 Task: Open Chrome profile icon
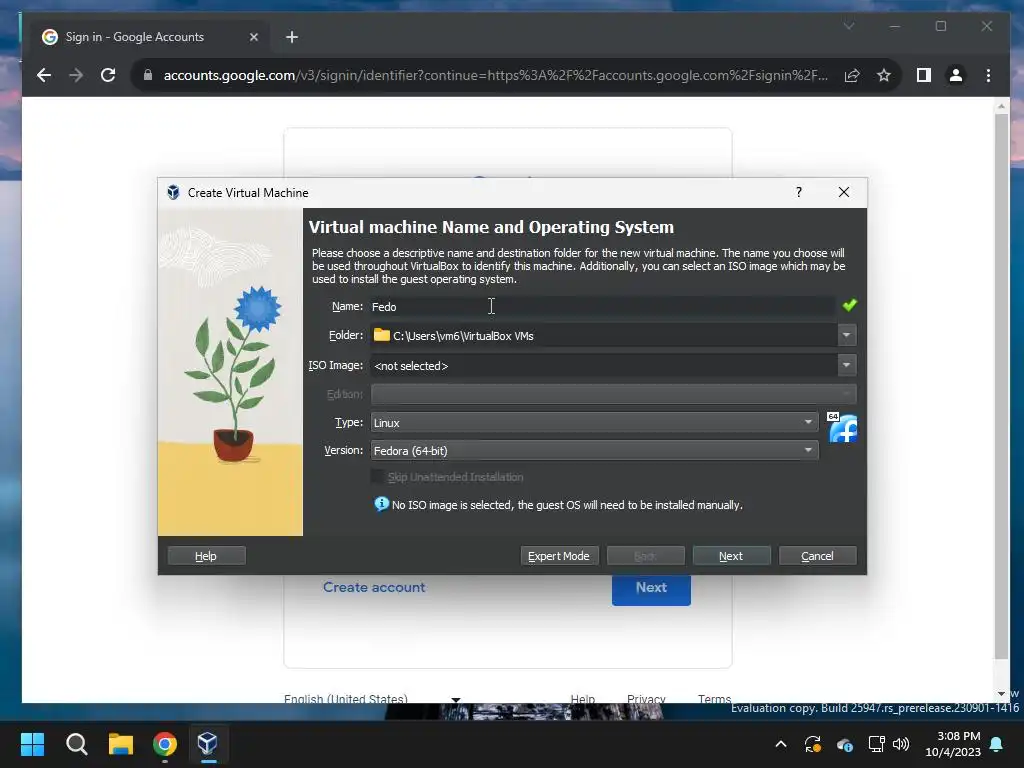(x=955, y=76)
